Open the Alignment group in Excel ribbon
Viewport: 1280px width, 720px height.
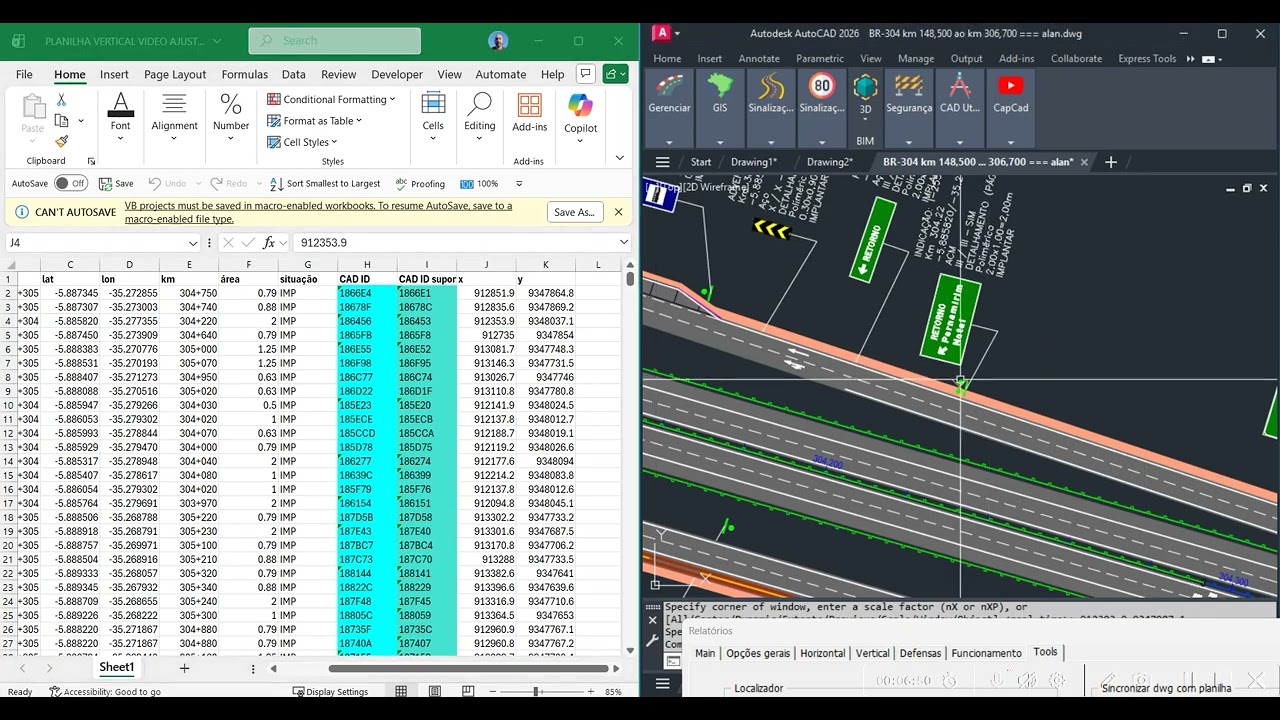coord(175,117)
